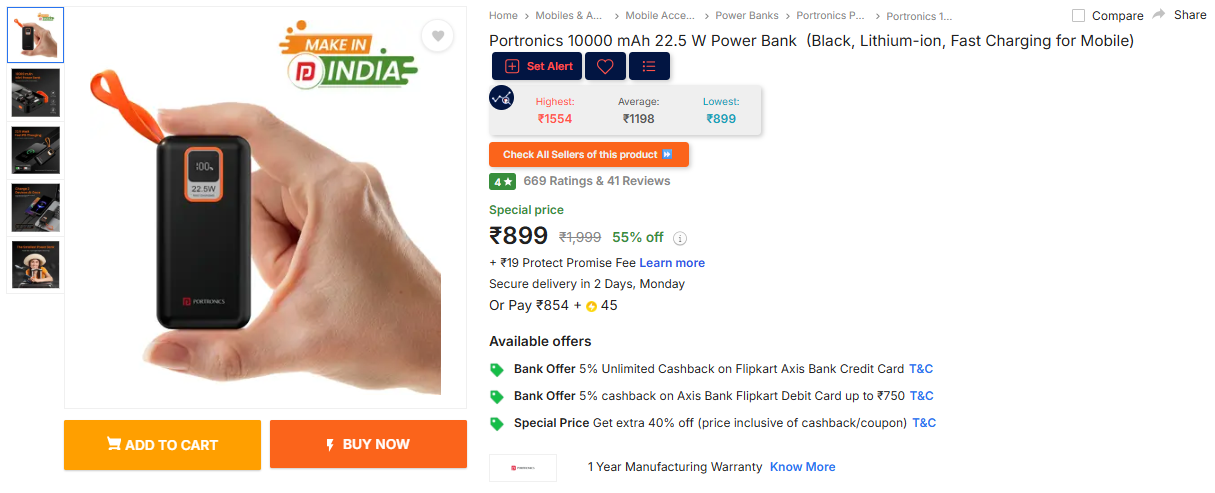
Task: Click the price trend graph icon
Action: pyautogui.click(x=502, y=98)
